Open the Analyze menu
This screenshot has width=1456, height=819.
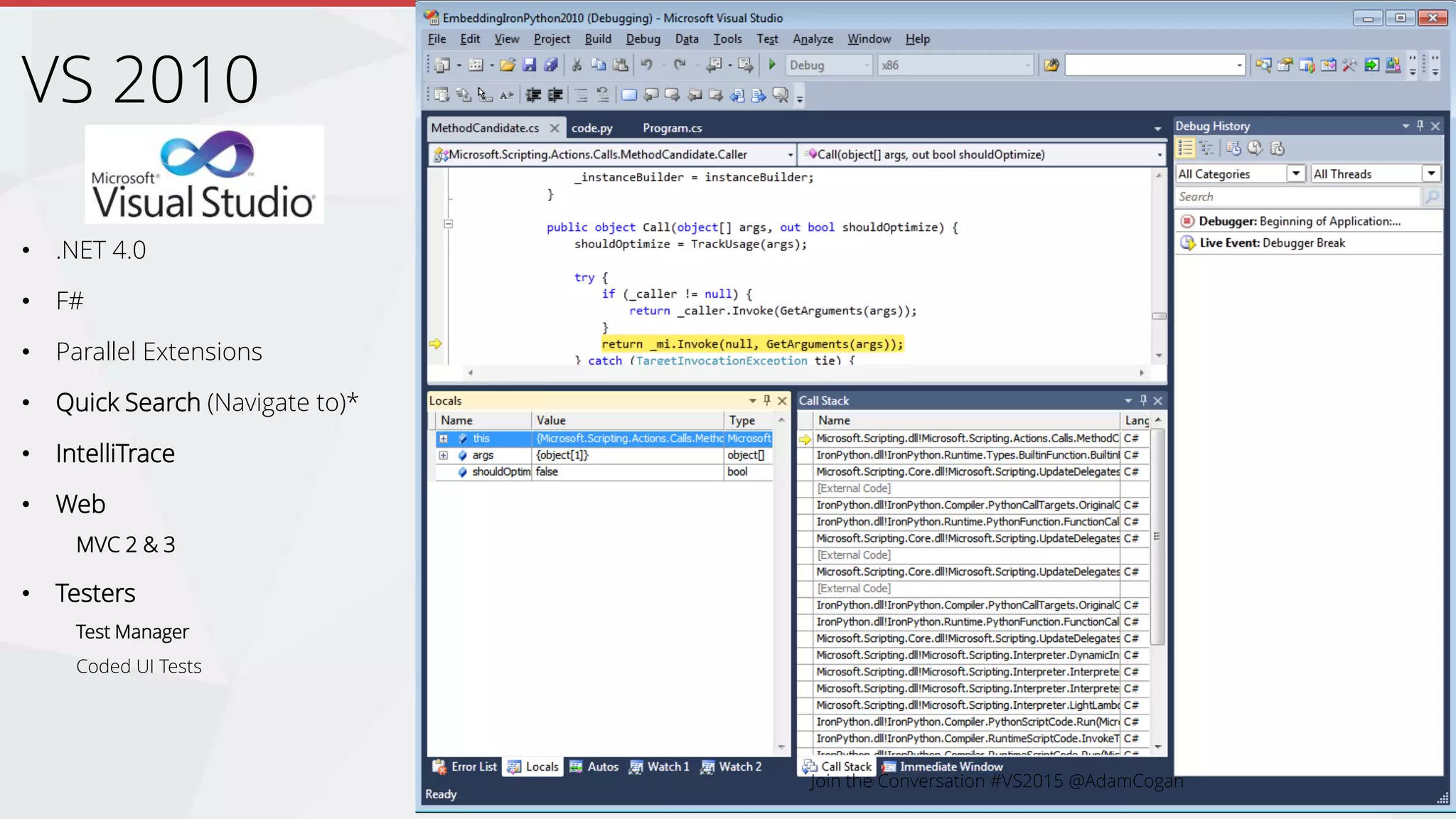[x=813, y=39]
